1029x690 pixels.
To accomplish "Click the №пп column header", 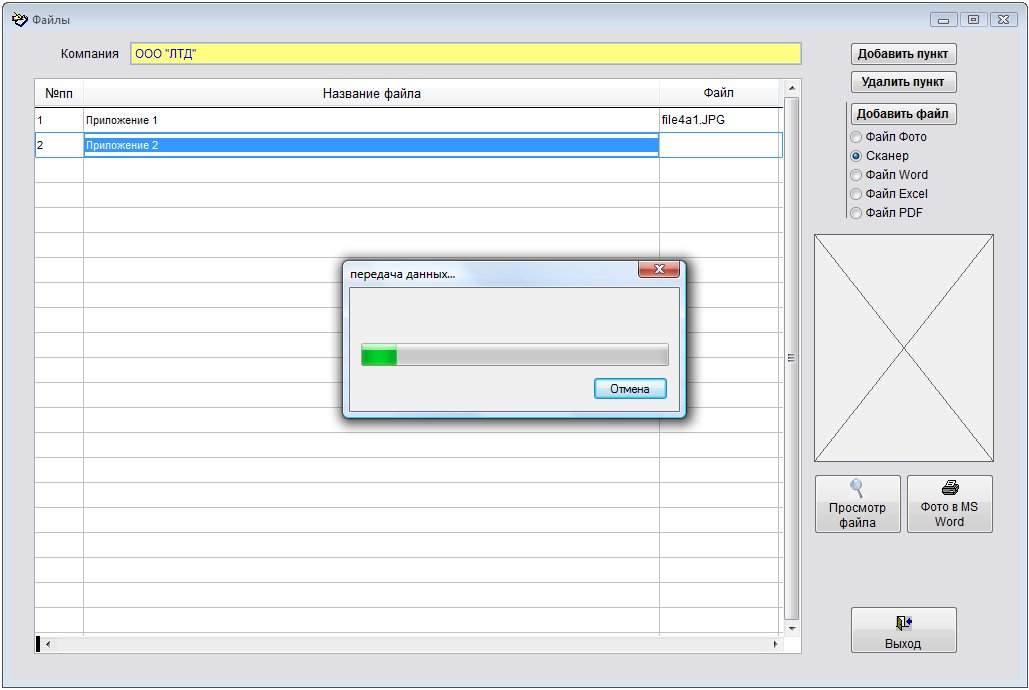I will (x=59, y=93).
